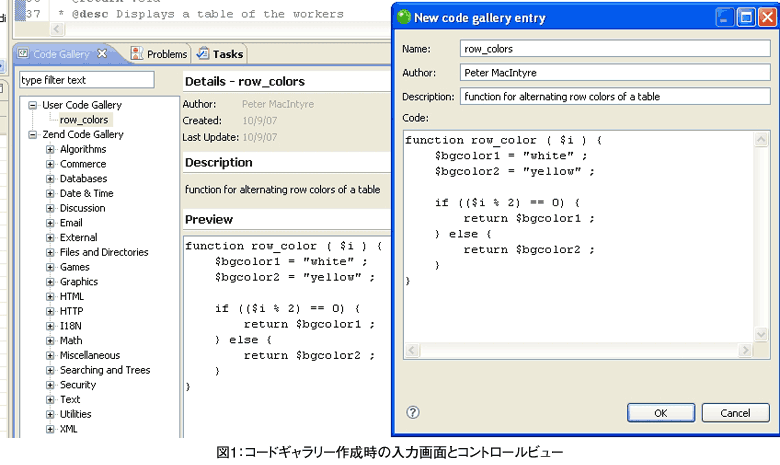This screenshot has width=780, height=465.
Task: Switch to the Code Gallery tab
Action: 61,54
